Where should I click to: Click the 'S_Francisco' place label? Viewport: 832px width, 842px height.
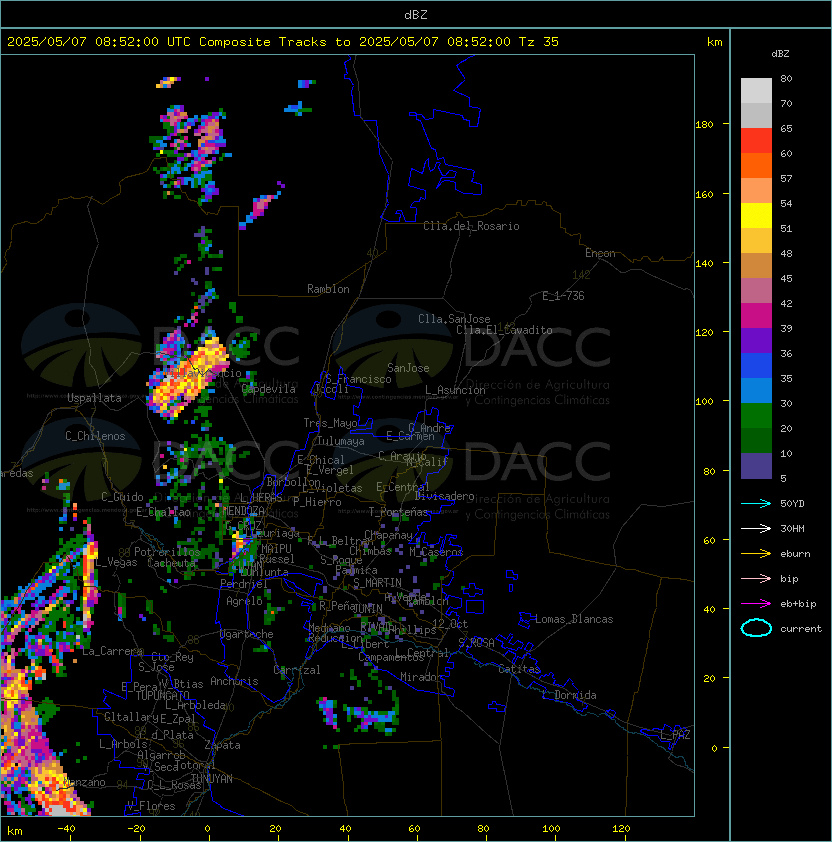358,379
